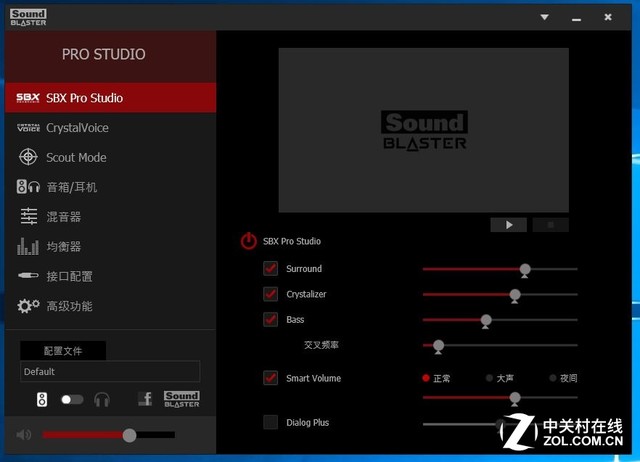
Task: Click the gears icon for advanced features
Action: pos(28,306)
